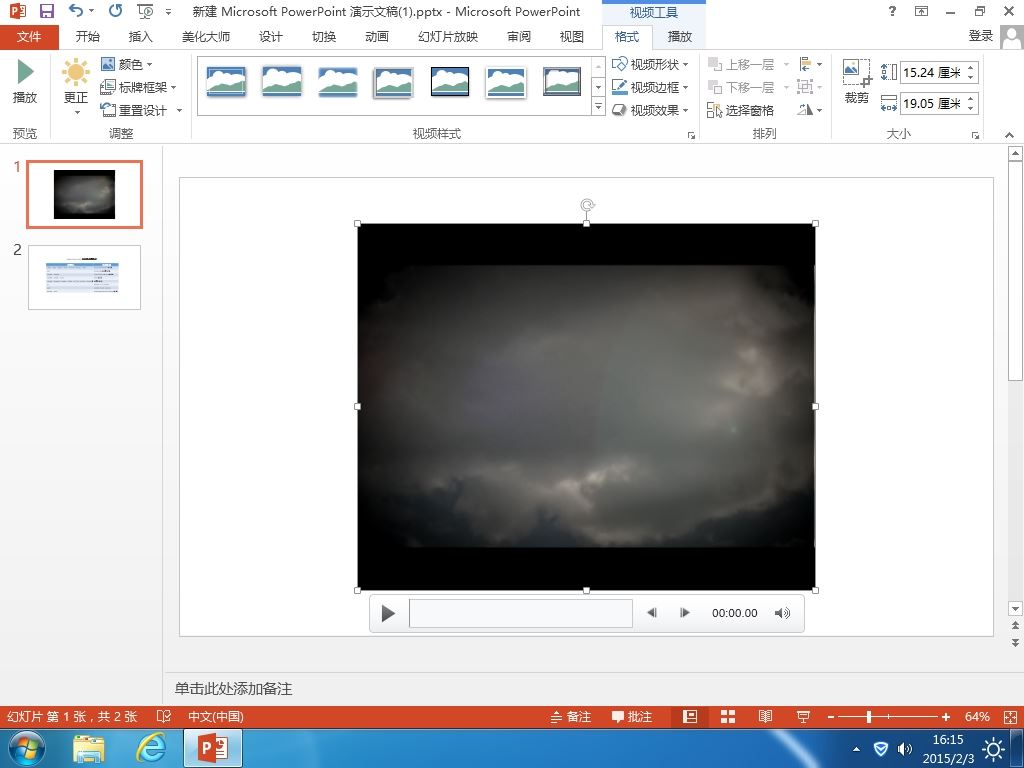Open the 更正 corrections sun icon
Viewport: 1024px width, 768px height.
(76, 72)
